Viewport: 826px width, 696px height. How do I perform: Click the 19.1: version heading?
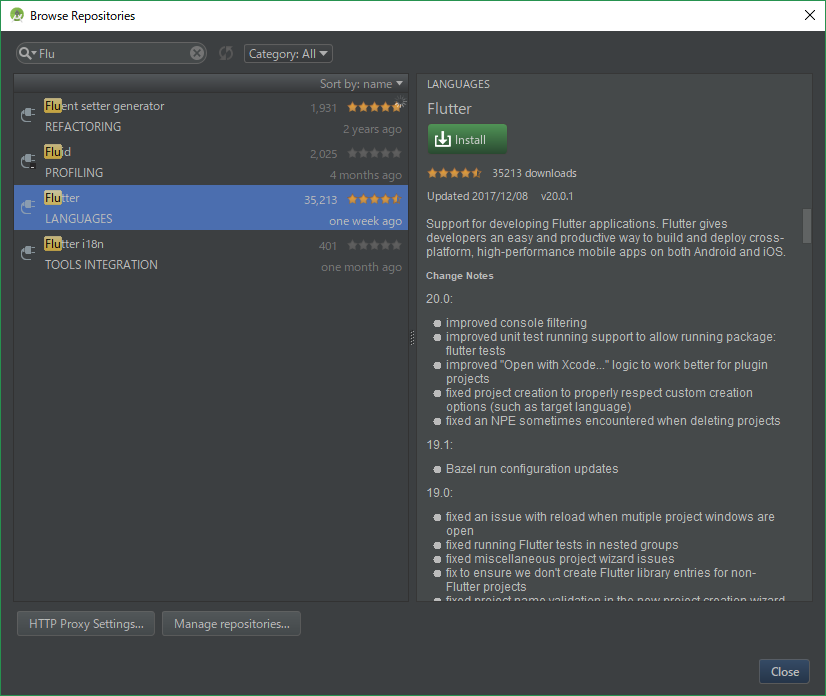click(439, 445)
